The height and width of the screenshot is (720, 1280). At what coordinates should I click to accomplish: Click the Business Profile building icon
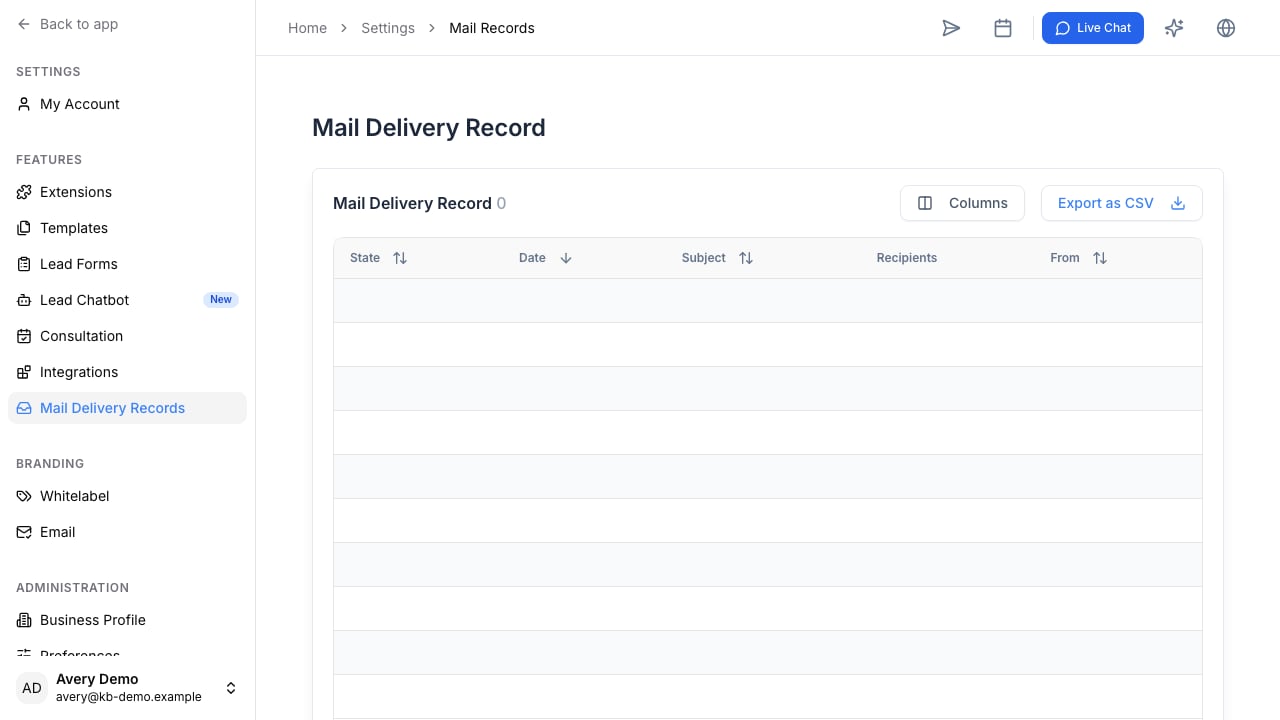[24, 620]
